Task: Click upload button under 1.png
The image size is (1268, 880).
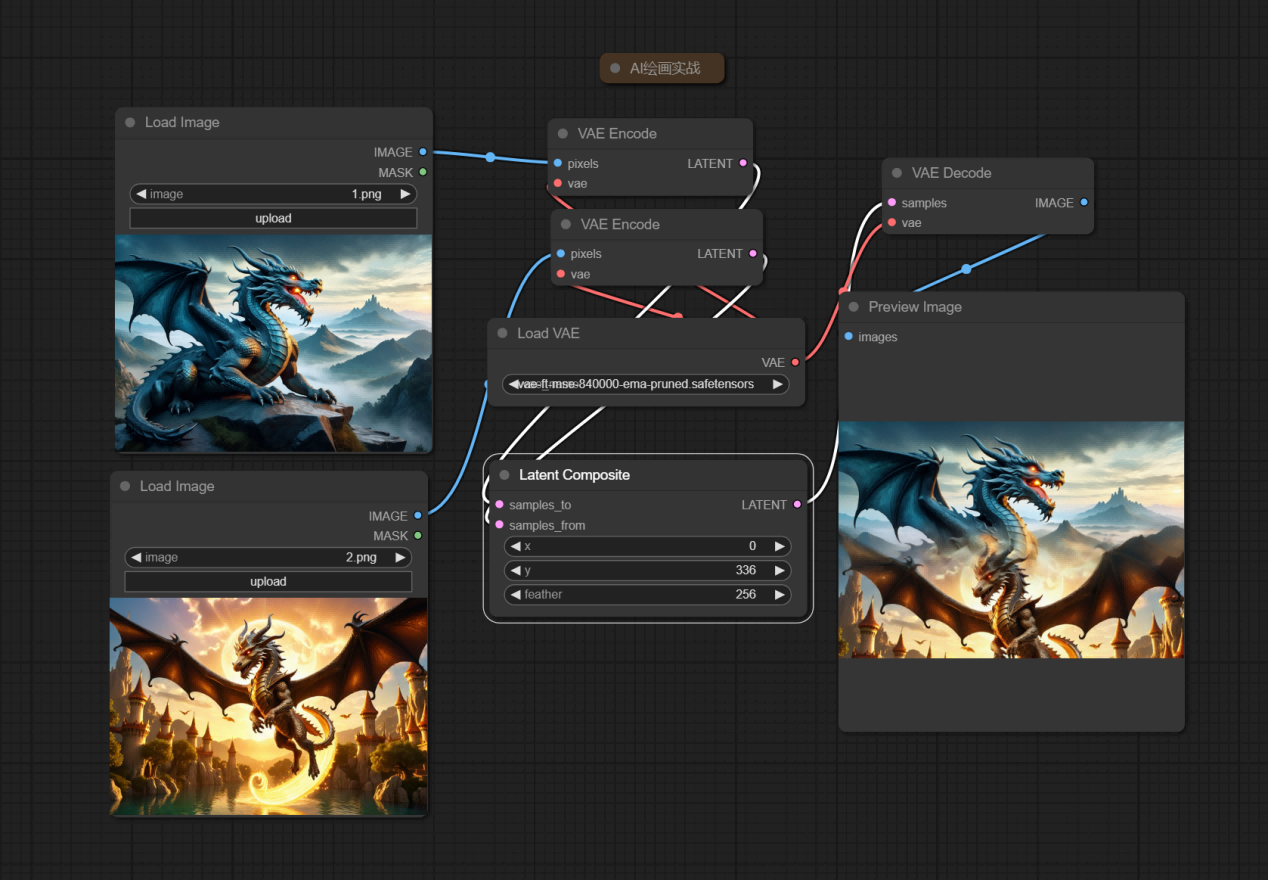Action: tap(273, 218)
